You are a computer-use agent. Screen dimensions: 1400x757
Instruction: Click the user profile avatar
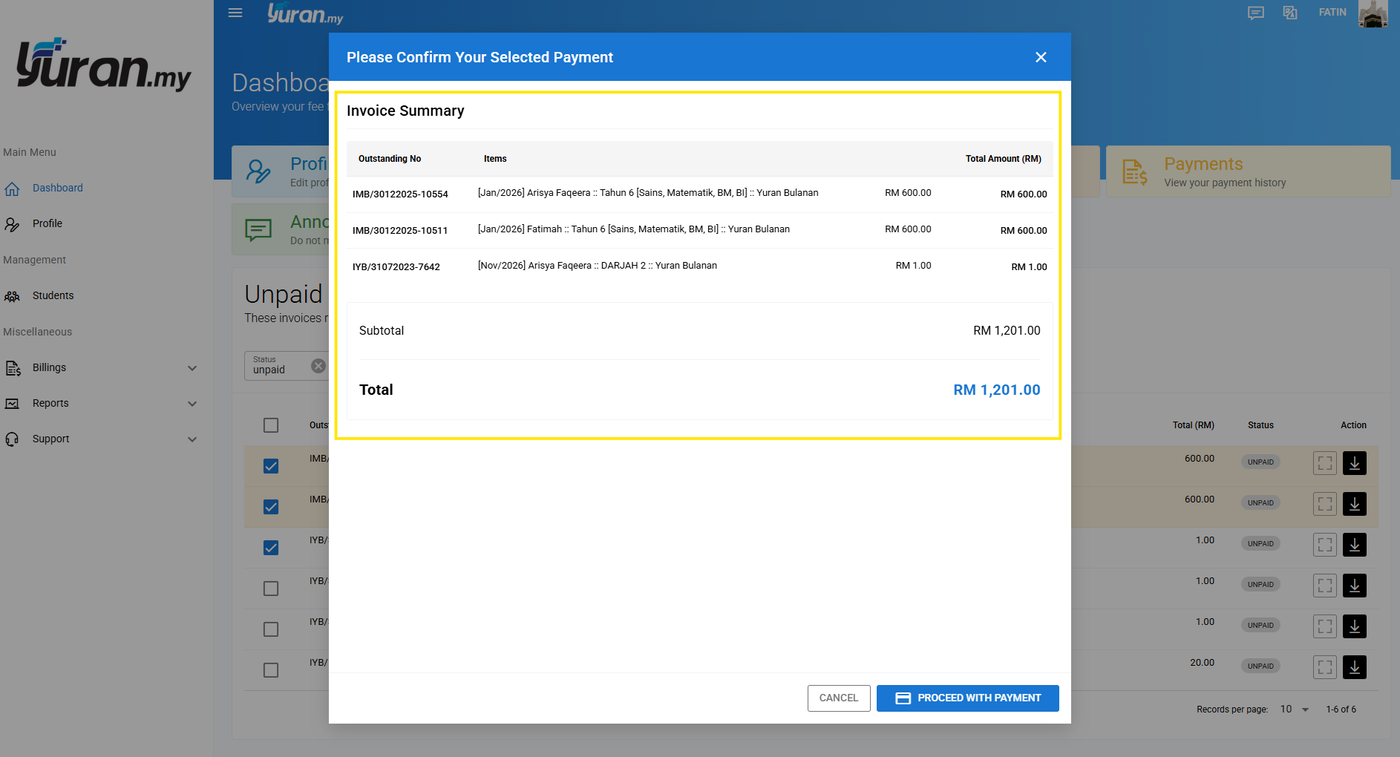pyautogui.click(x=1372, y=13)
